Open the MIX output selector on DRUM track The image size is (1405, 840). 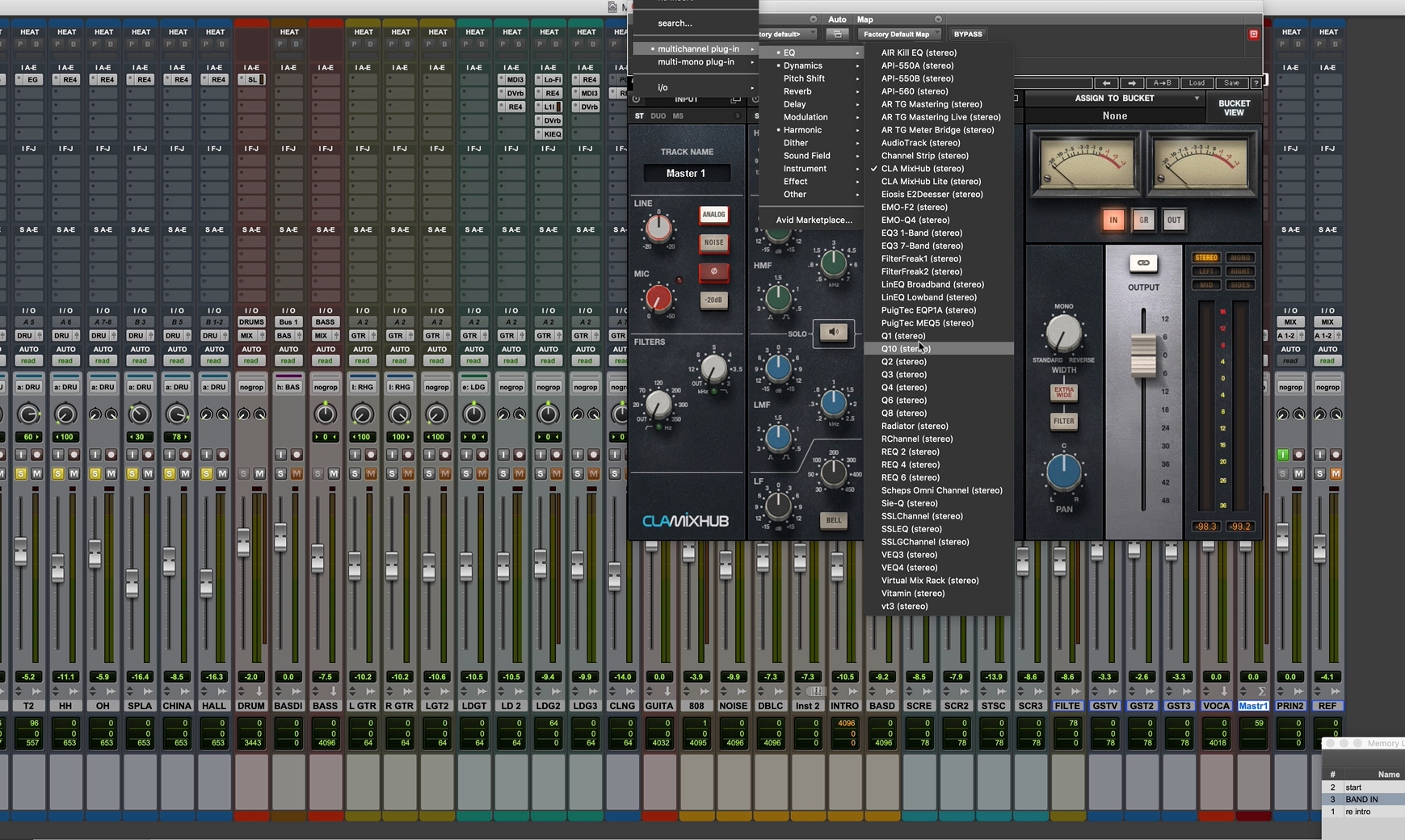pyautogui.click(x=246, y=335)
